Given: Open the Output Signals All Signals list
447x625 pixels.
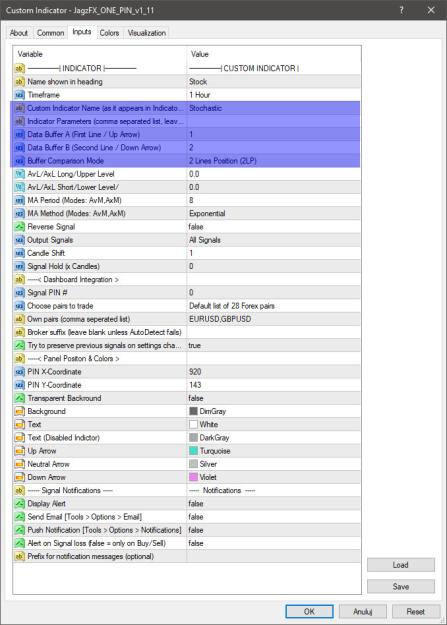Looking at the screenshot, I should (274, 240).
